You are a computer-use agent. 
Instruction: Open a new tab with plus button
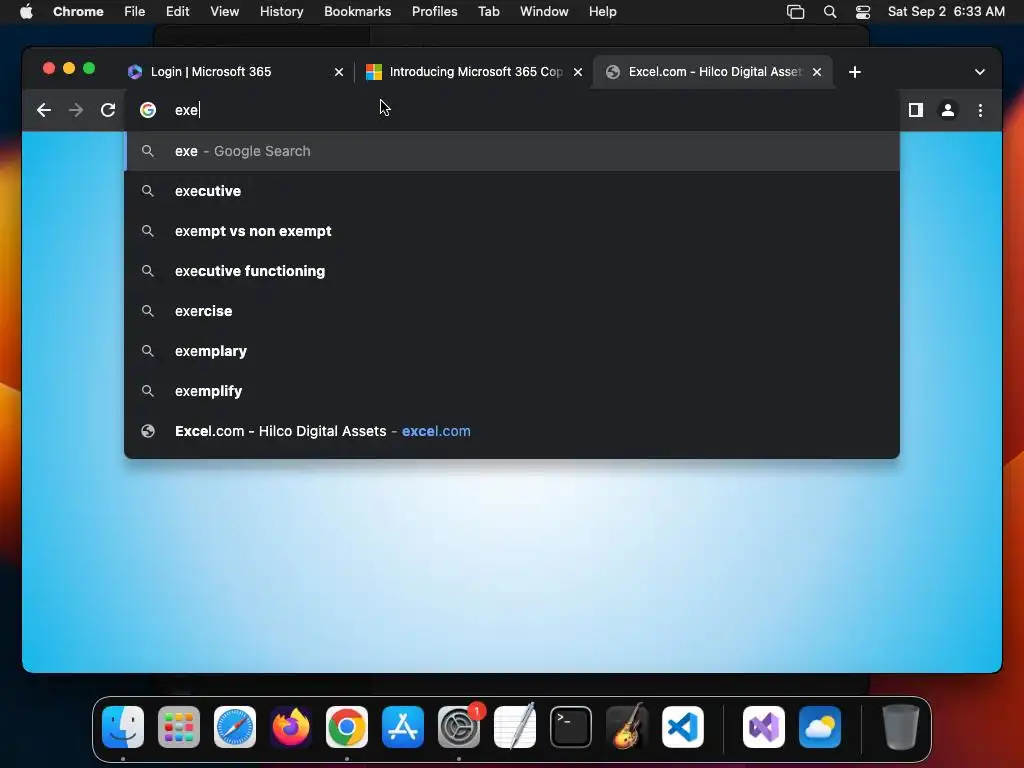click(854, 72)
